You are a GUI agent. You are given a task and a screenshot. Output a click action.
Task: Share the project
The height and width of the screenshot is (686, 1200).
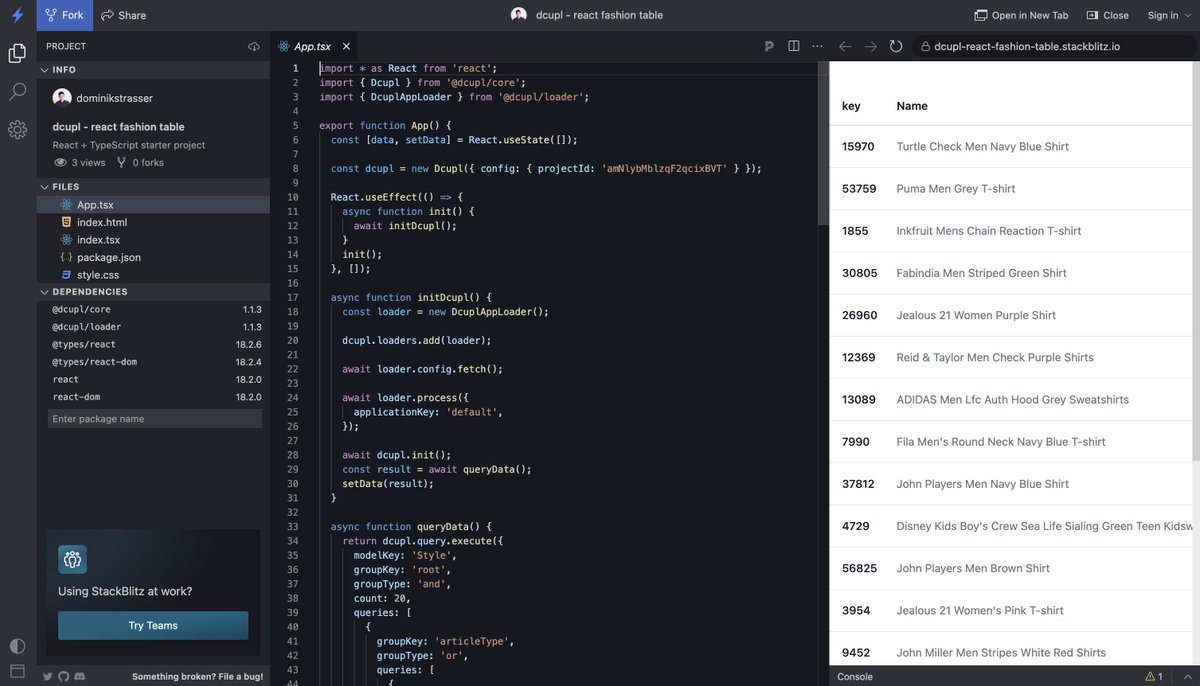(124, 15)
